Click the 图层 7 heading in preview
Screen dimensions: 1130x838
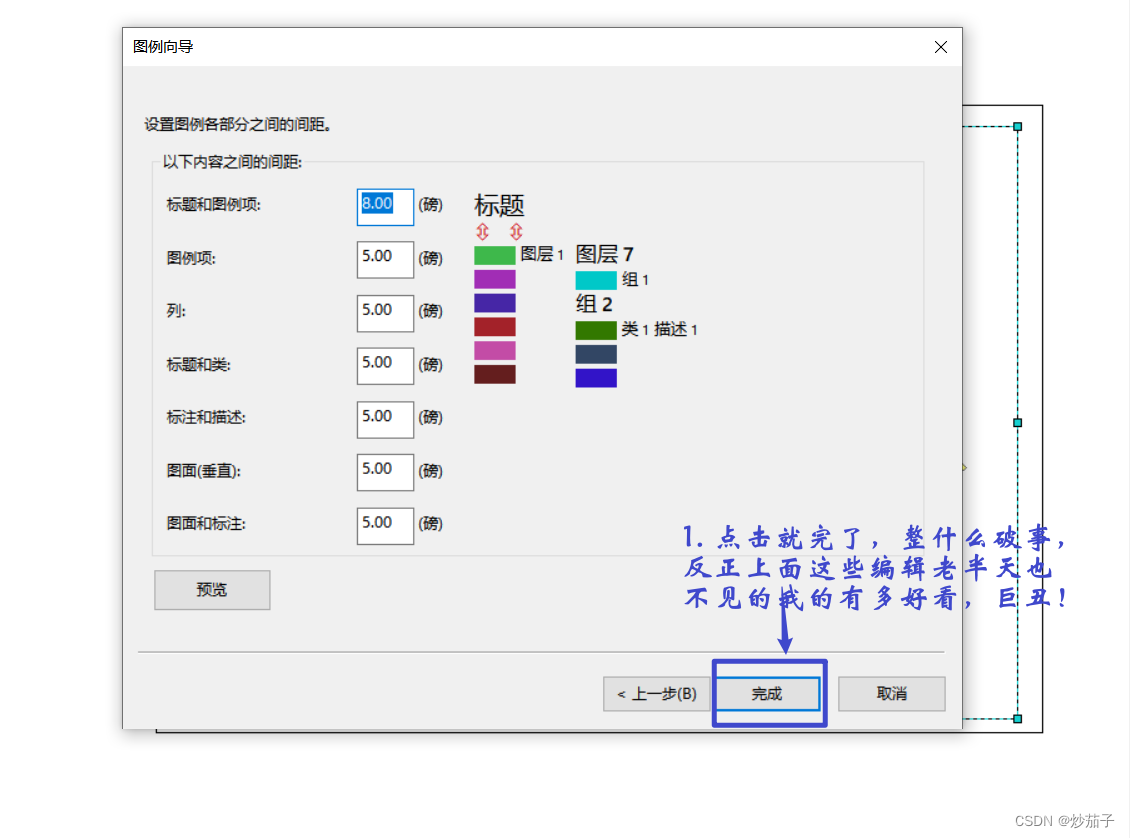pos(604,254)
